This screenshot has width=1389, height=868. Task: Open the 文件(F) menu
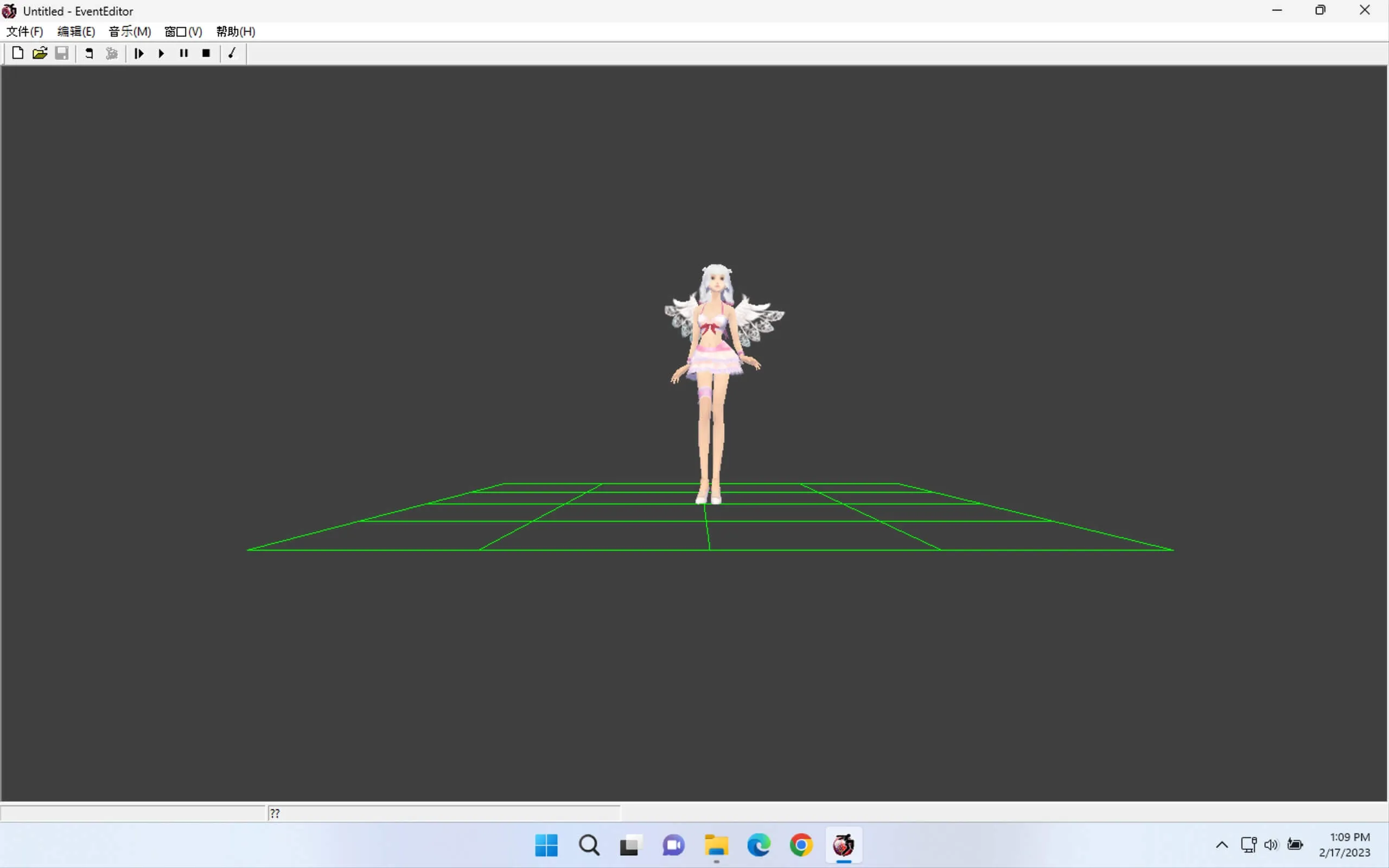click(x=24, y=31)
